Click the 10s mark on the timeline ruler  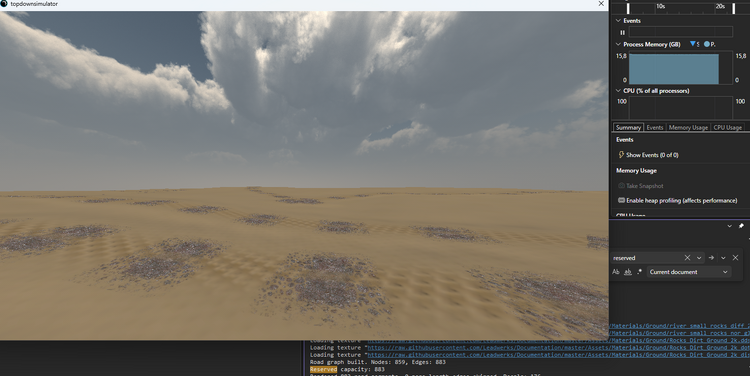[x=660, y=6]
